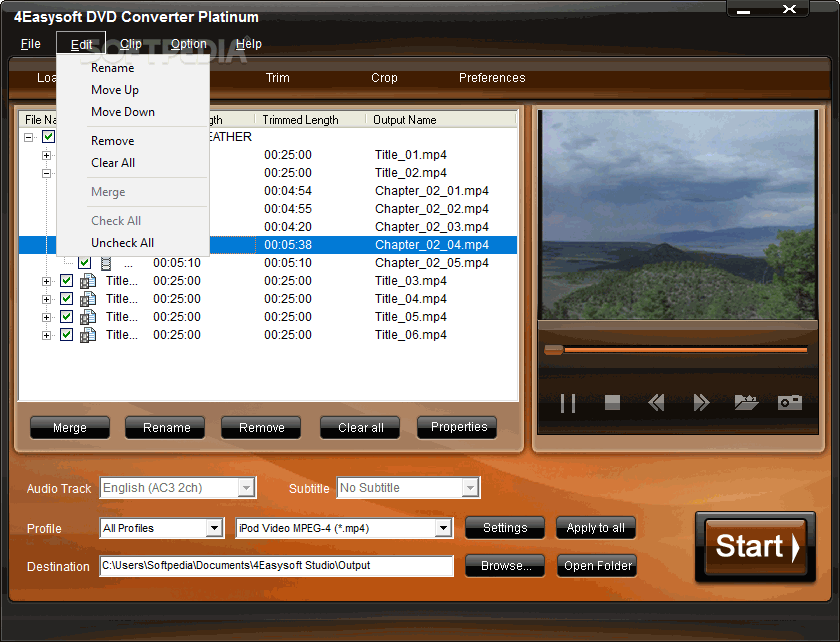Uncheck the Title_06.mp4 checkbox

click(x=66, y=335)
